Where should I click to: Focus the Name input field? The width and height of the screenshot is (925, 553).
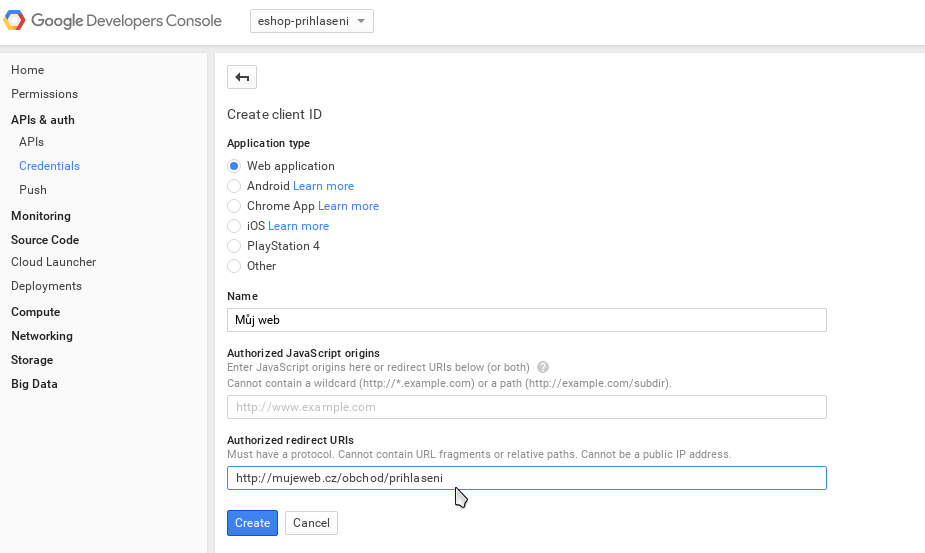[x=527, y=320]
